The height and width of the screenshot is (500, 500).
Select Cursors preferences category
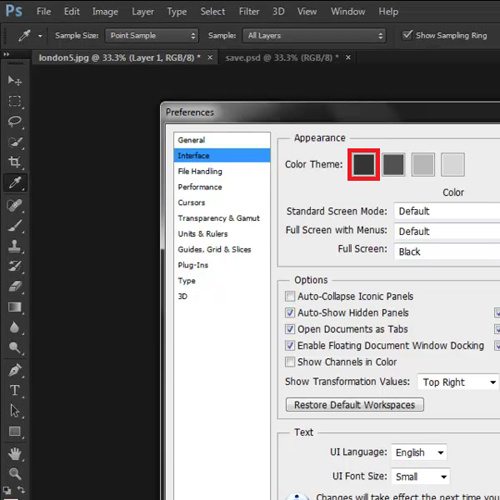222,203
